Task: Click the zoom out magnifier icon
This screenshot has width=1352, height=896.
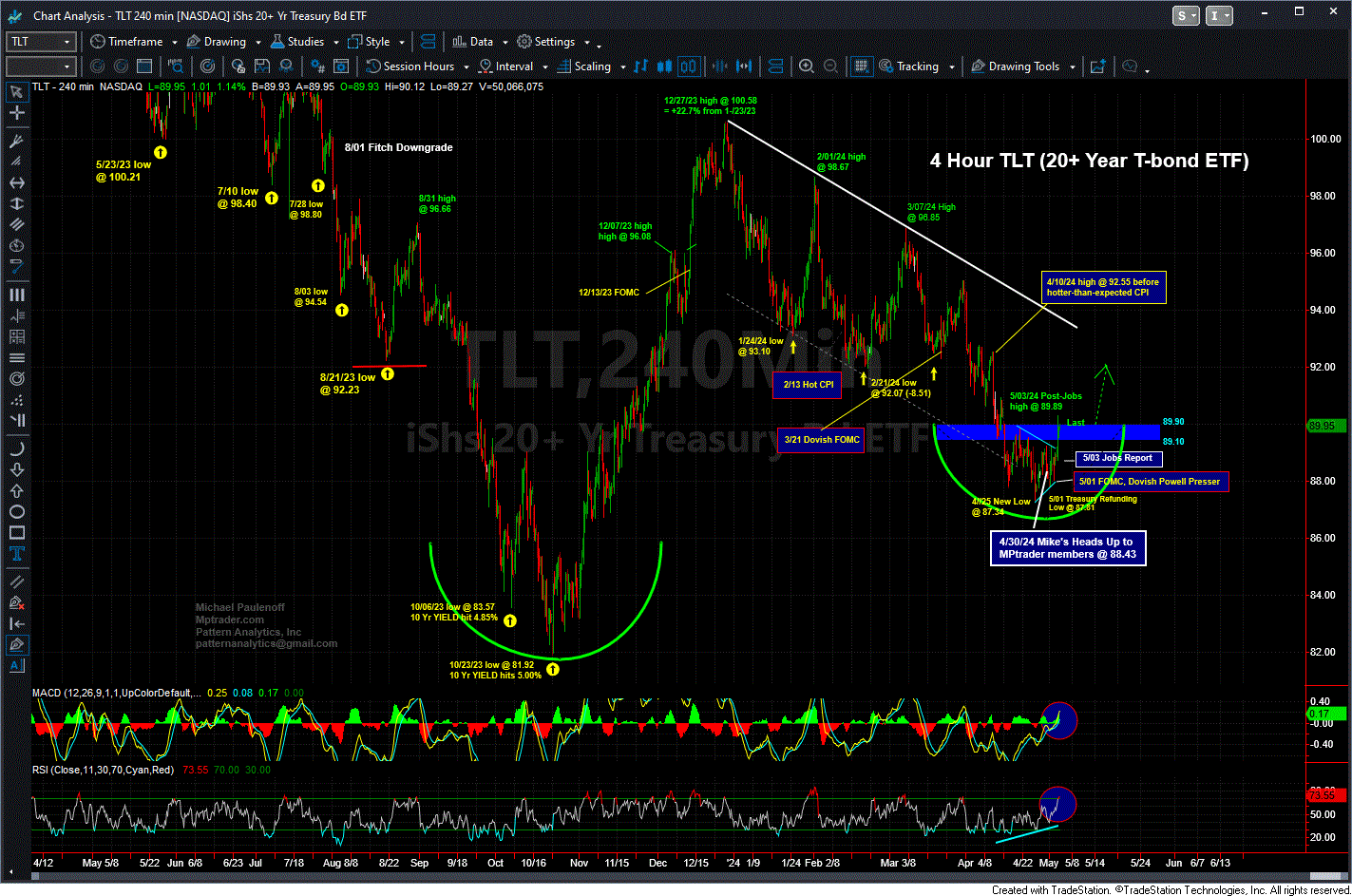Action: click(x=830, y=67)
